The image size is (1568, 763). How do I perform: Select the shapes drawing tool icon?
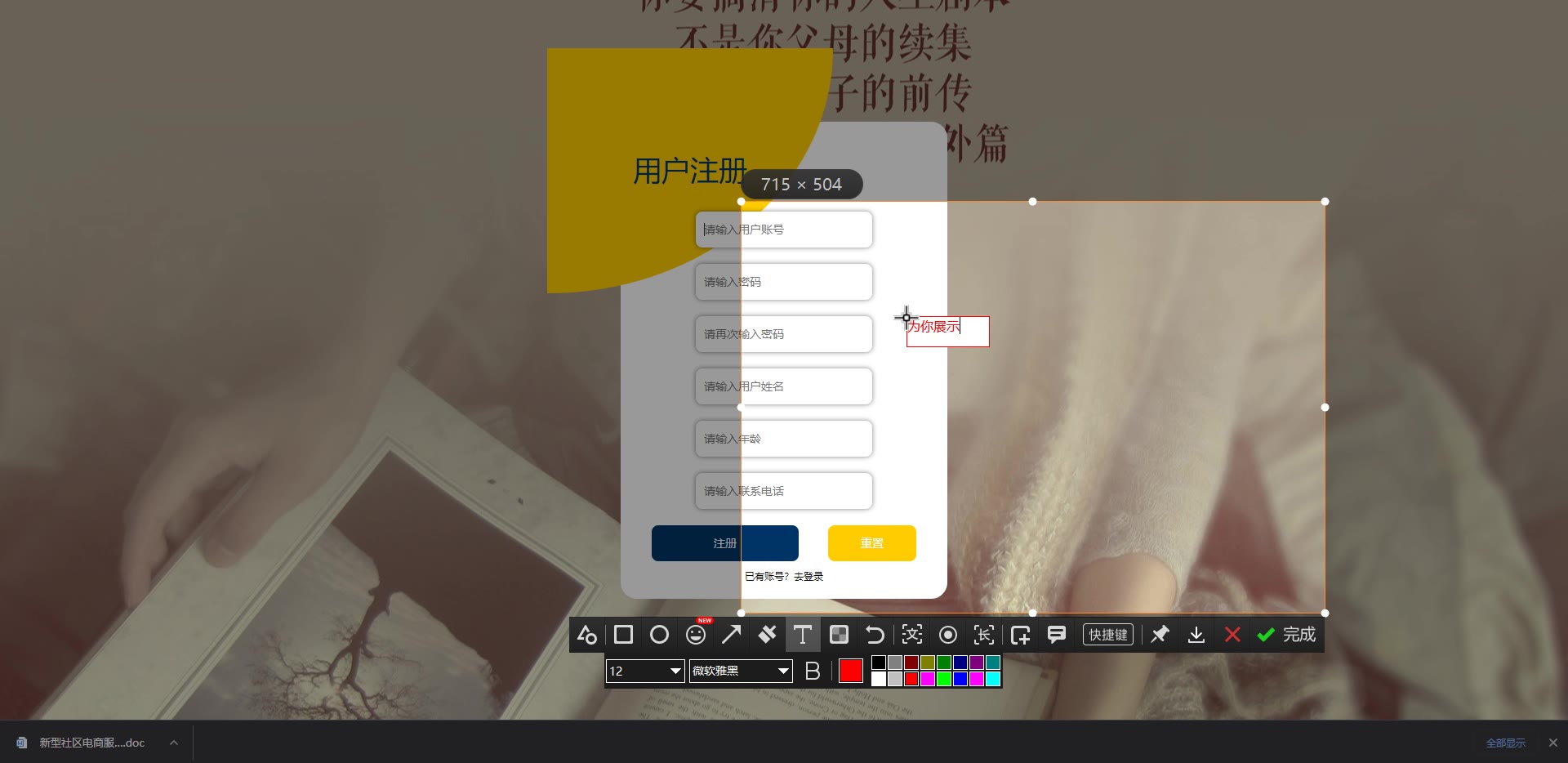coord(587,635)
